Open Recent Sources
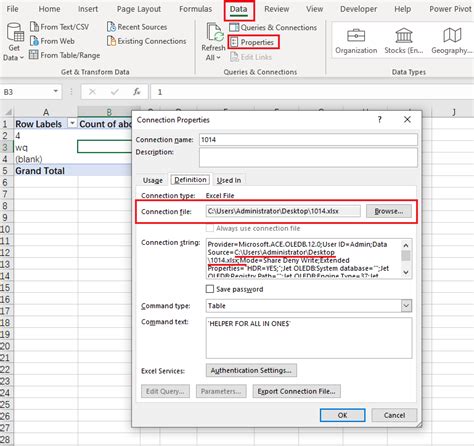Screen dimensions: 474x446 point(137,27)
